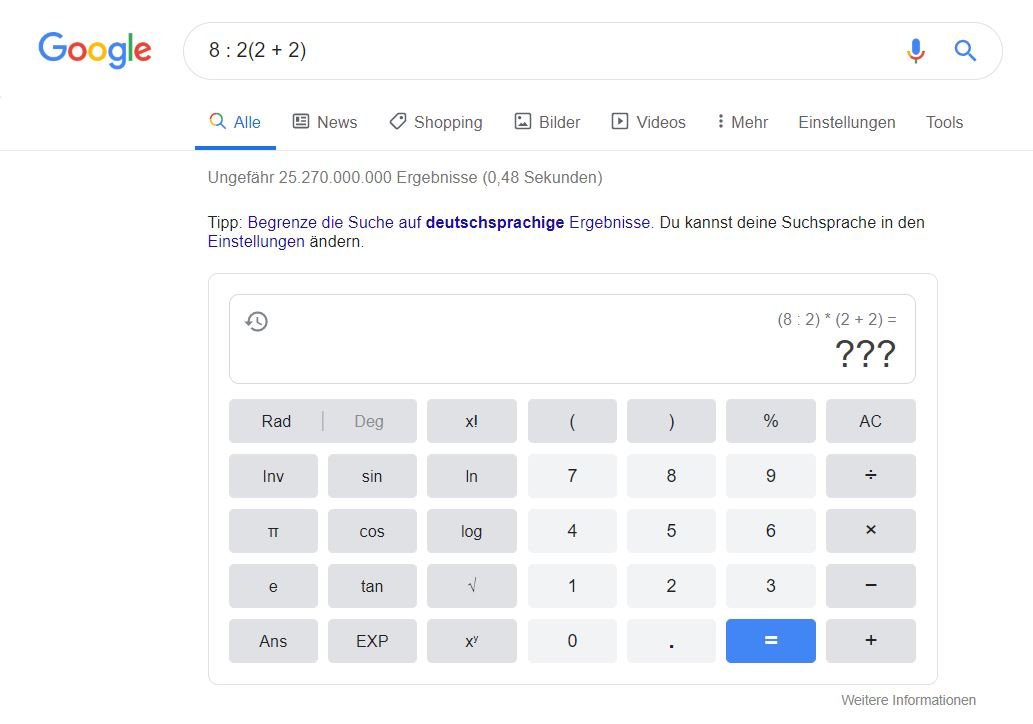Click the blue search magnifier icon
Viewport: 1033px width, 724px height.
pos(965,50)
